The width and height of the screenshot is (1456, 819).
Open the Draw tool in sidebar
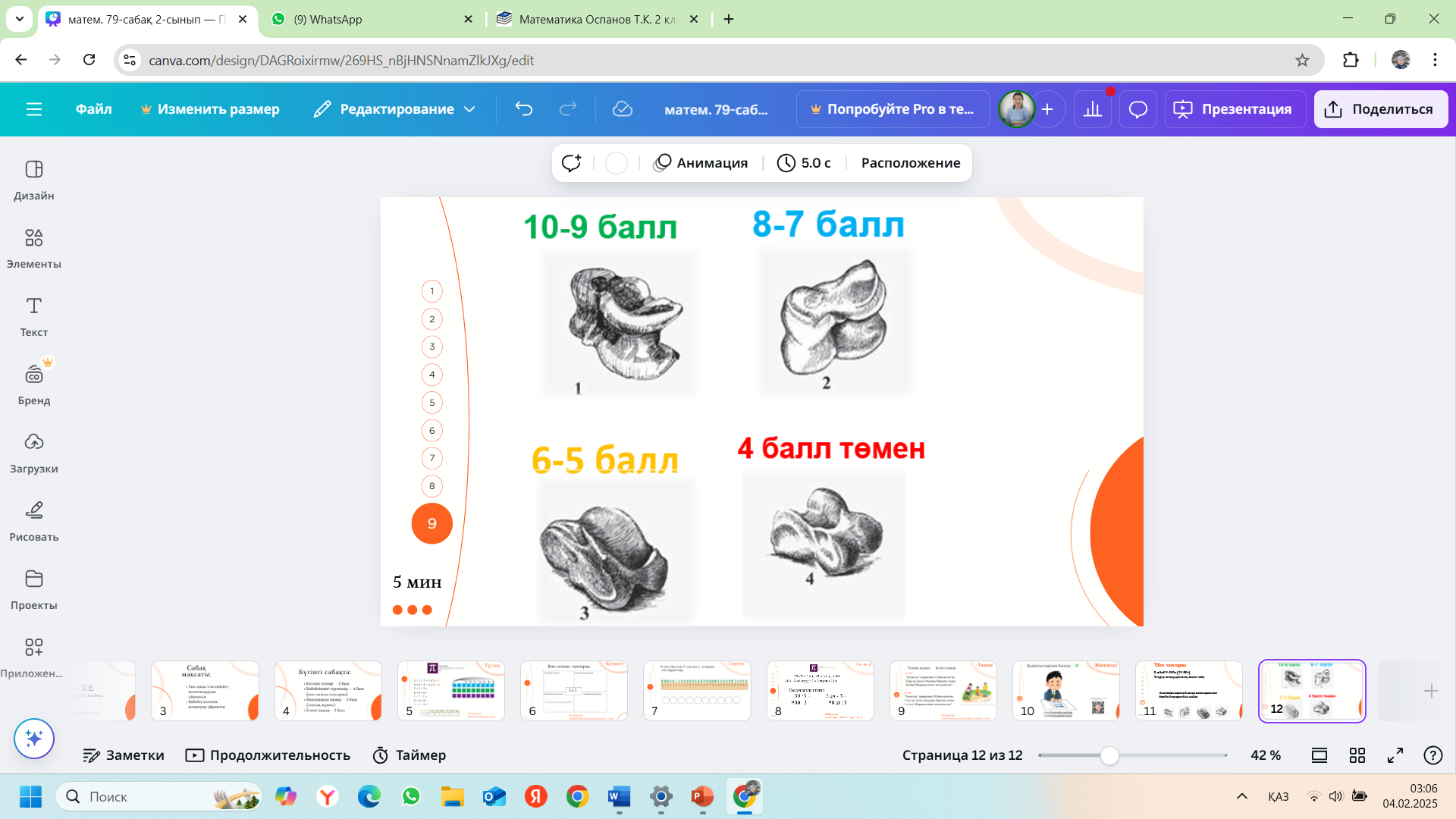(x=33, y=521)
